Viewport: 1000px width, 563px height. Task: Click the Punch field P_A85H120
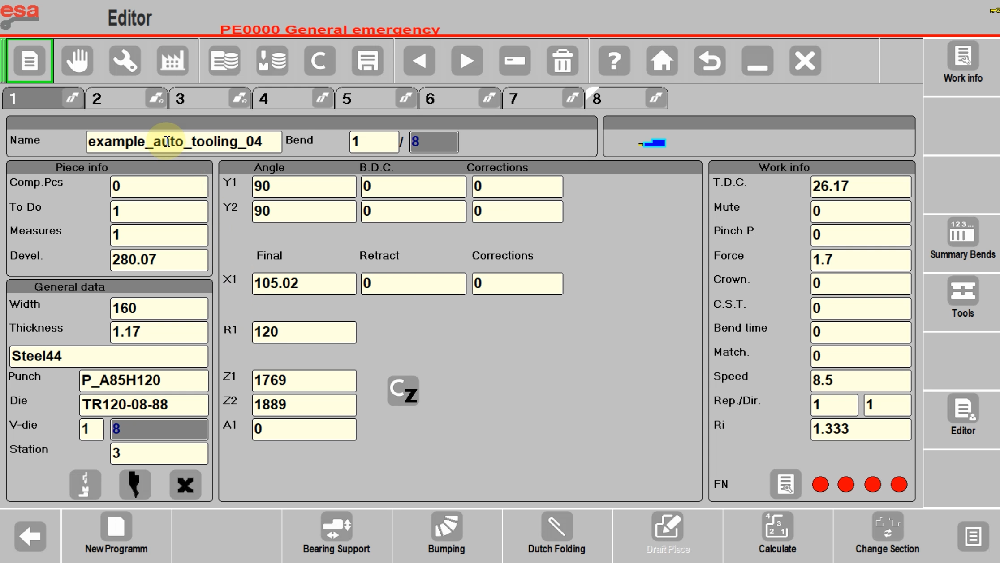[143, 381]
